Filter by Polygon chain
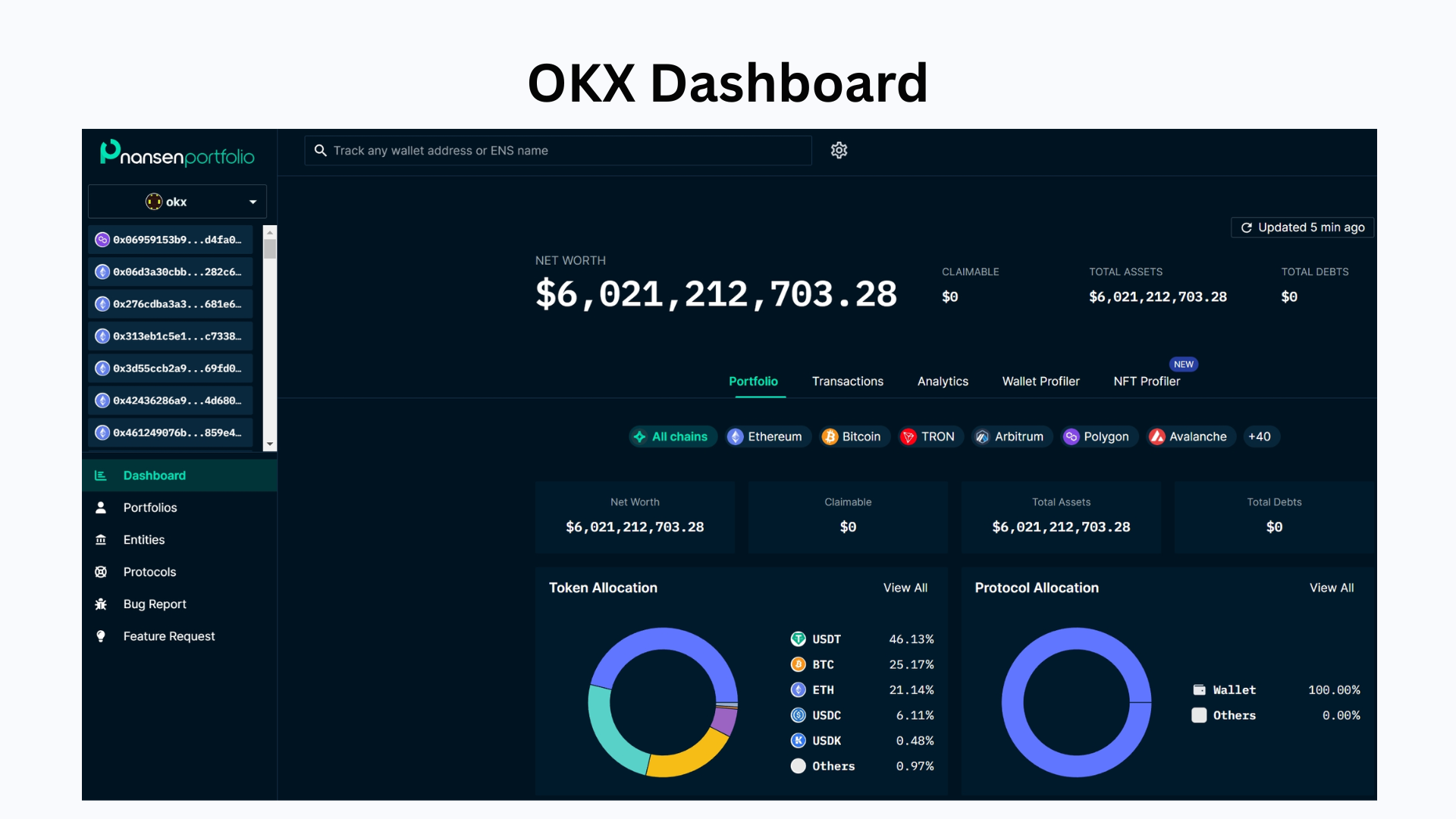Screen dimensions: 1456x819 [x=1098, y=436]
